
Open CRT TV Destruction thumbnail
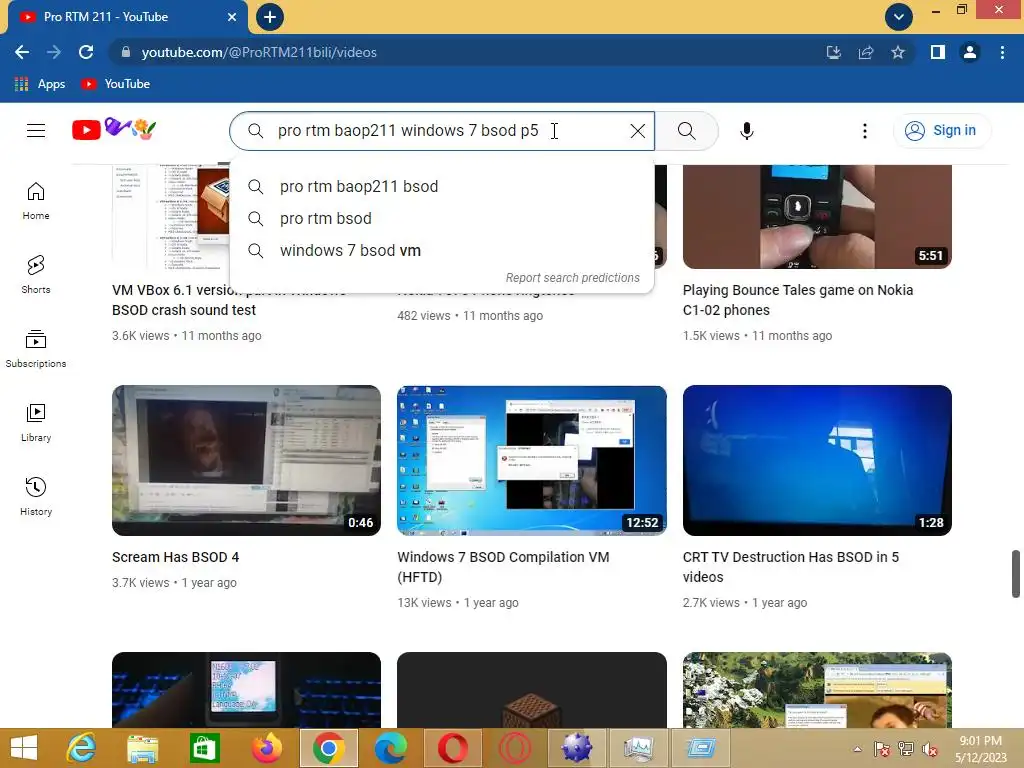coord(817,460)
